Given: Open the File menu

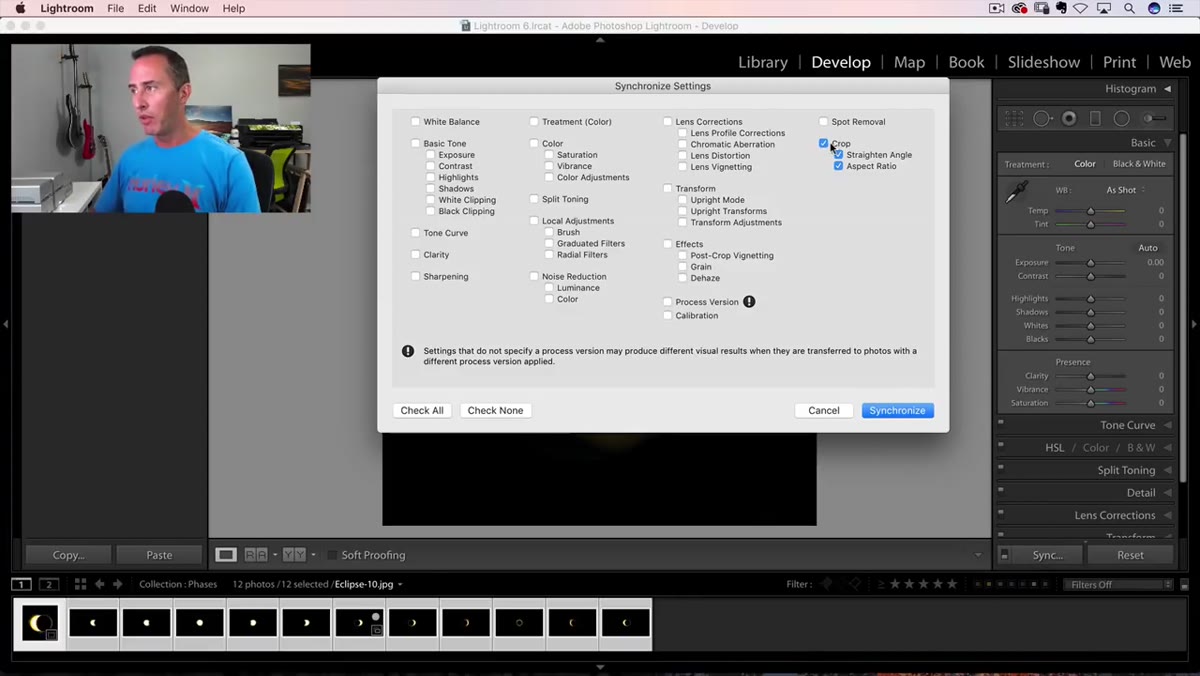Looking at the screenshot, I should [116, 8].
